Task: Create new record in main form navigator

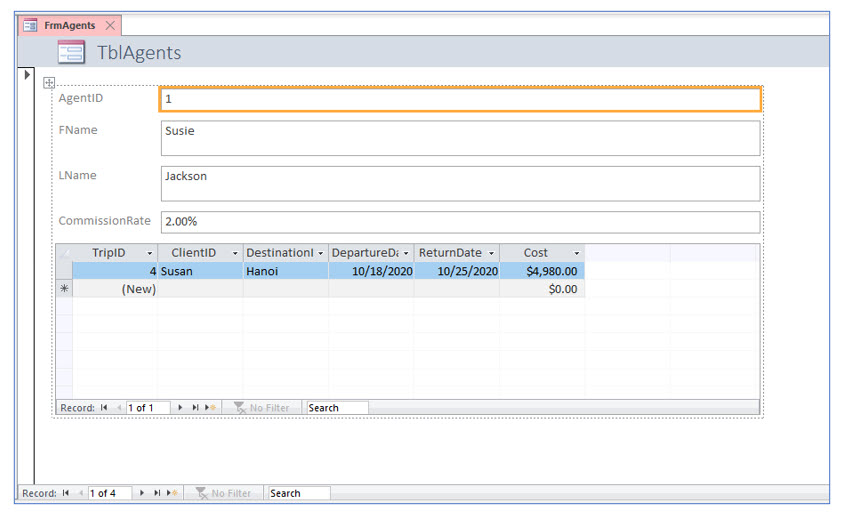Action: (172, 493)
